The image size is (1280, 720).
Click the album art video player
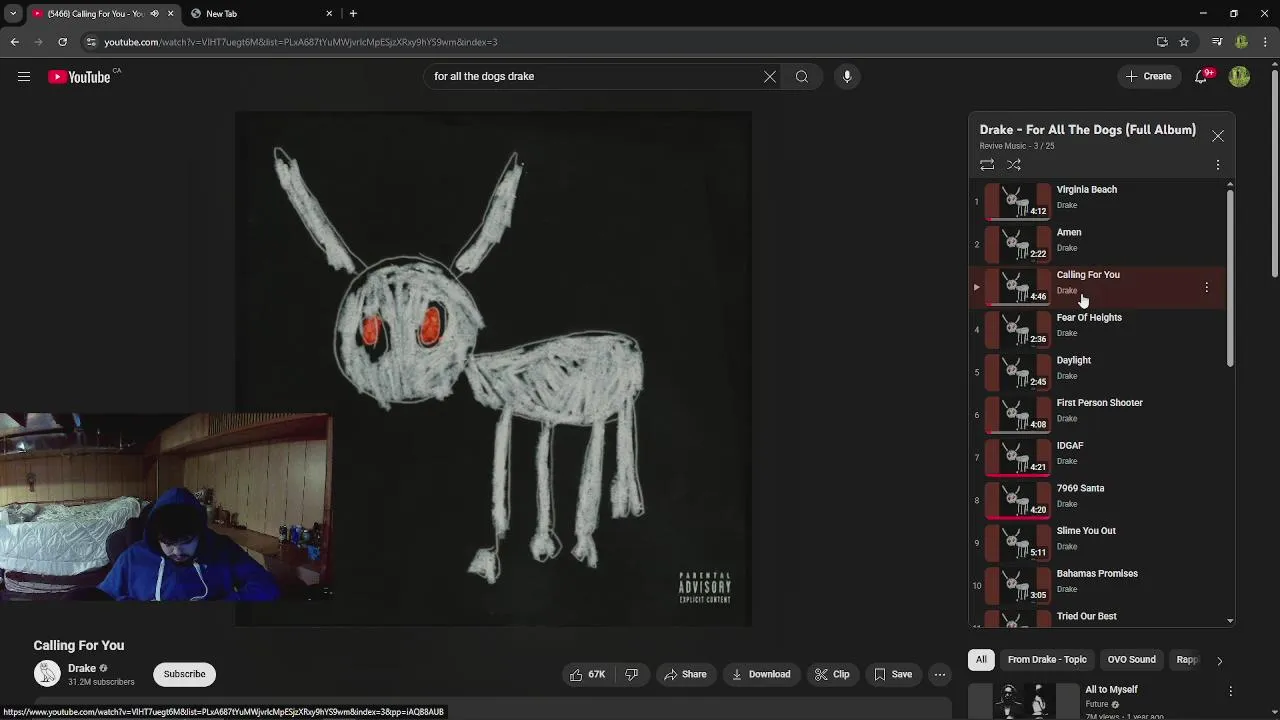[493, 368]
